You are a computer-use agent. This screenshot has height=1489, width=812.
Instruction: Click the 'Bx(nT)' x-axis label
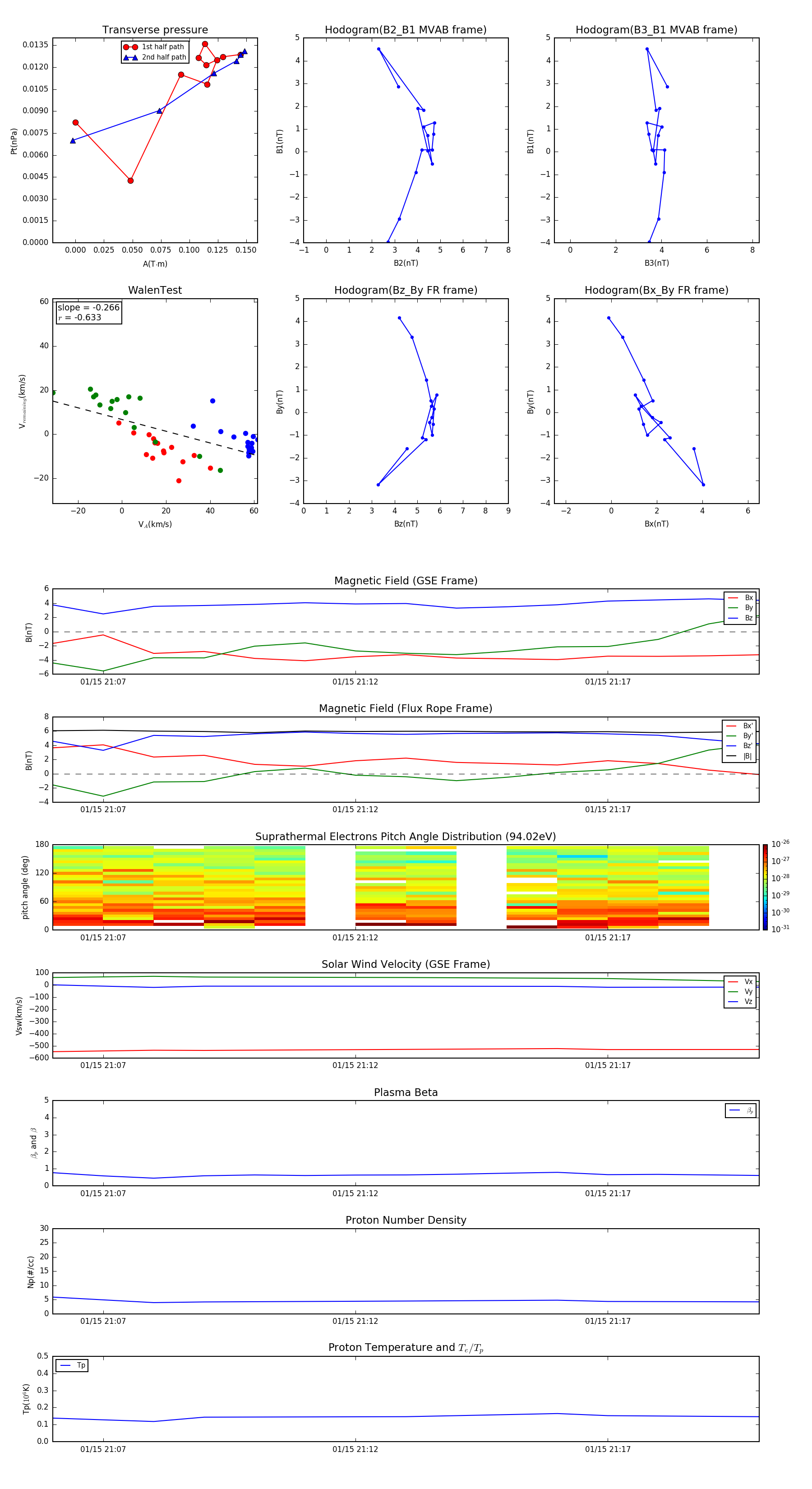[656, 524]
